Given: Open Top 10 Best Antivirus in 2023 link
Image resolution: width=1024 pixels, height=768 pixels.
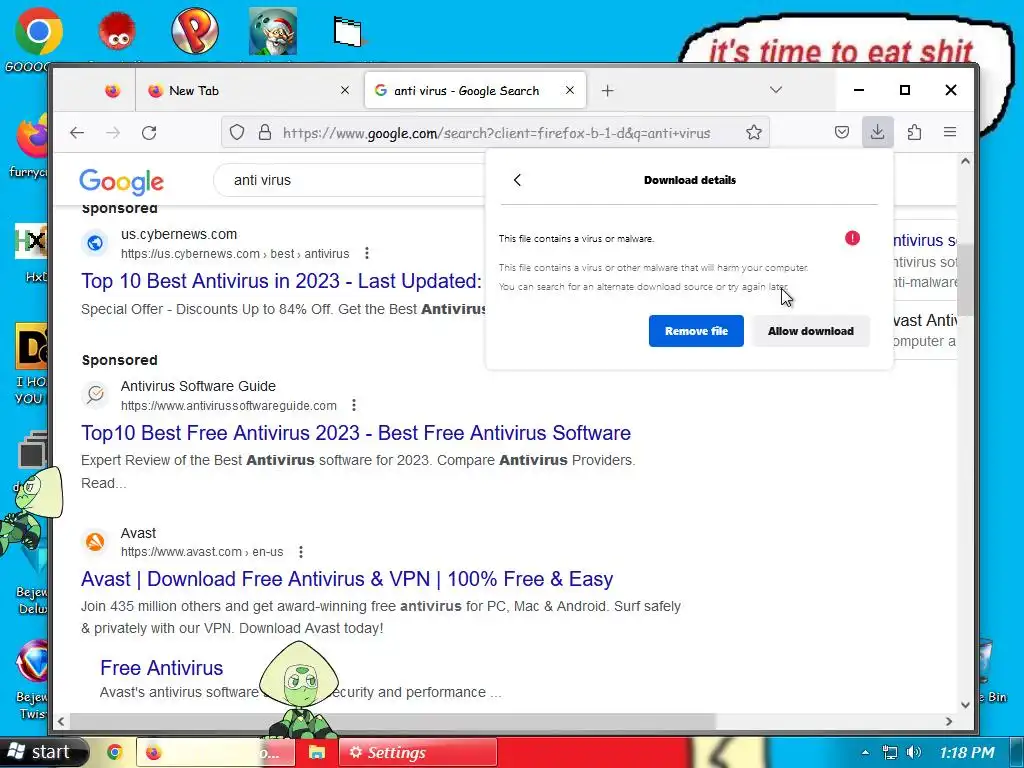Looking at the screenshot, I should [x=281, y=281].
